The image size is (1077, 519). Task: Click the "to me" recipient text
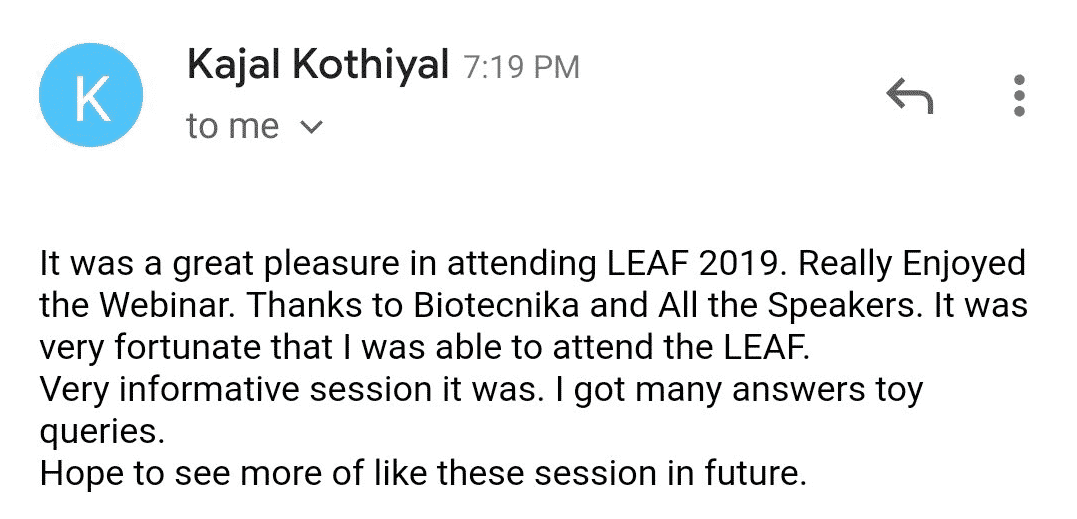[233, 126]
